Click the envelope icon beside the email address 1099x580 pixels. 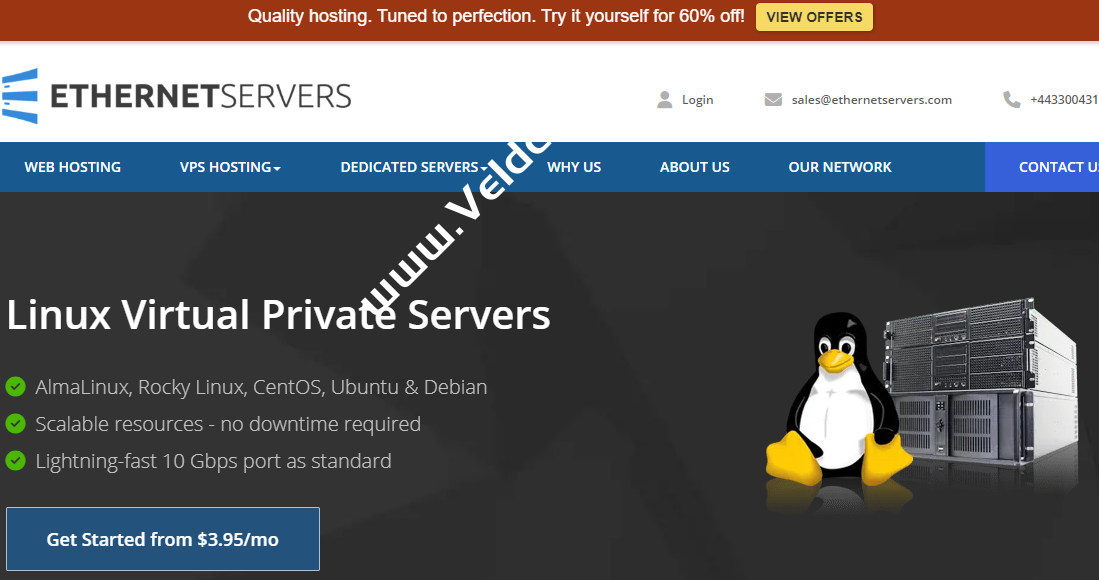coord(773,100)
